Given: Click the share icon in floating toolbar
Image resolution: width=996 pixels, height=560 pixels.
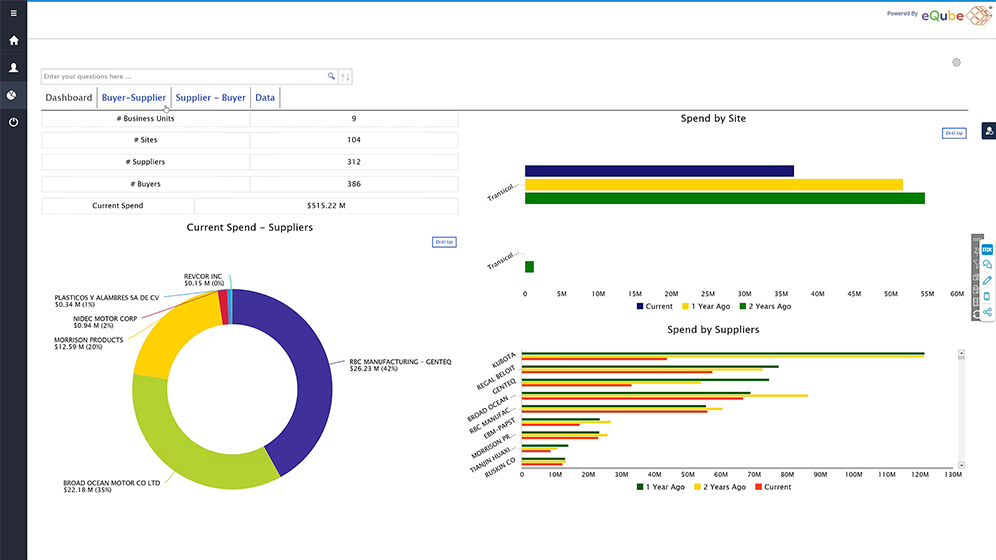Looking at the screenshot, I should pos(987,312).
